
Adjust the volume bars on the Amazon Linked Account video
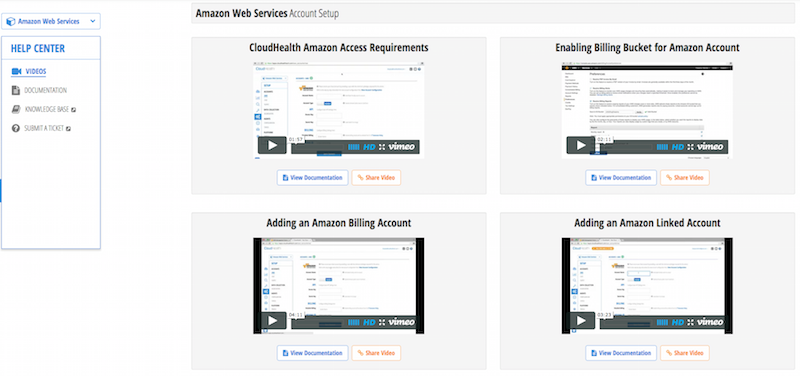pos(663,322)
